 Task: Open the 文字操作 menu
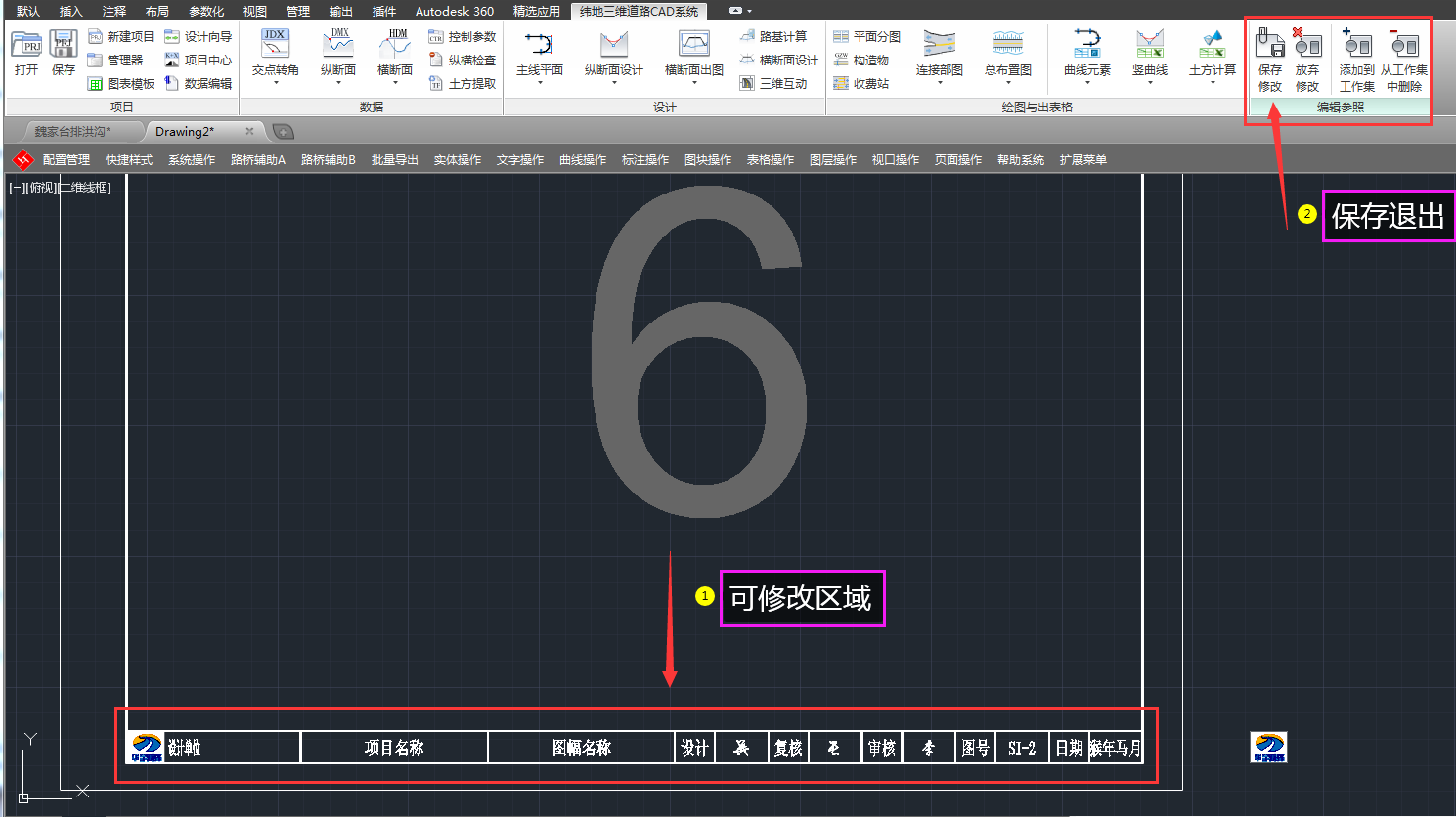coord(520,160)
